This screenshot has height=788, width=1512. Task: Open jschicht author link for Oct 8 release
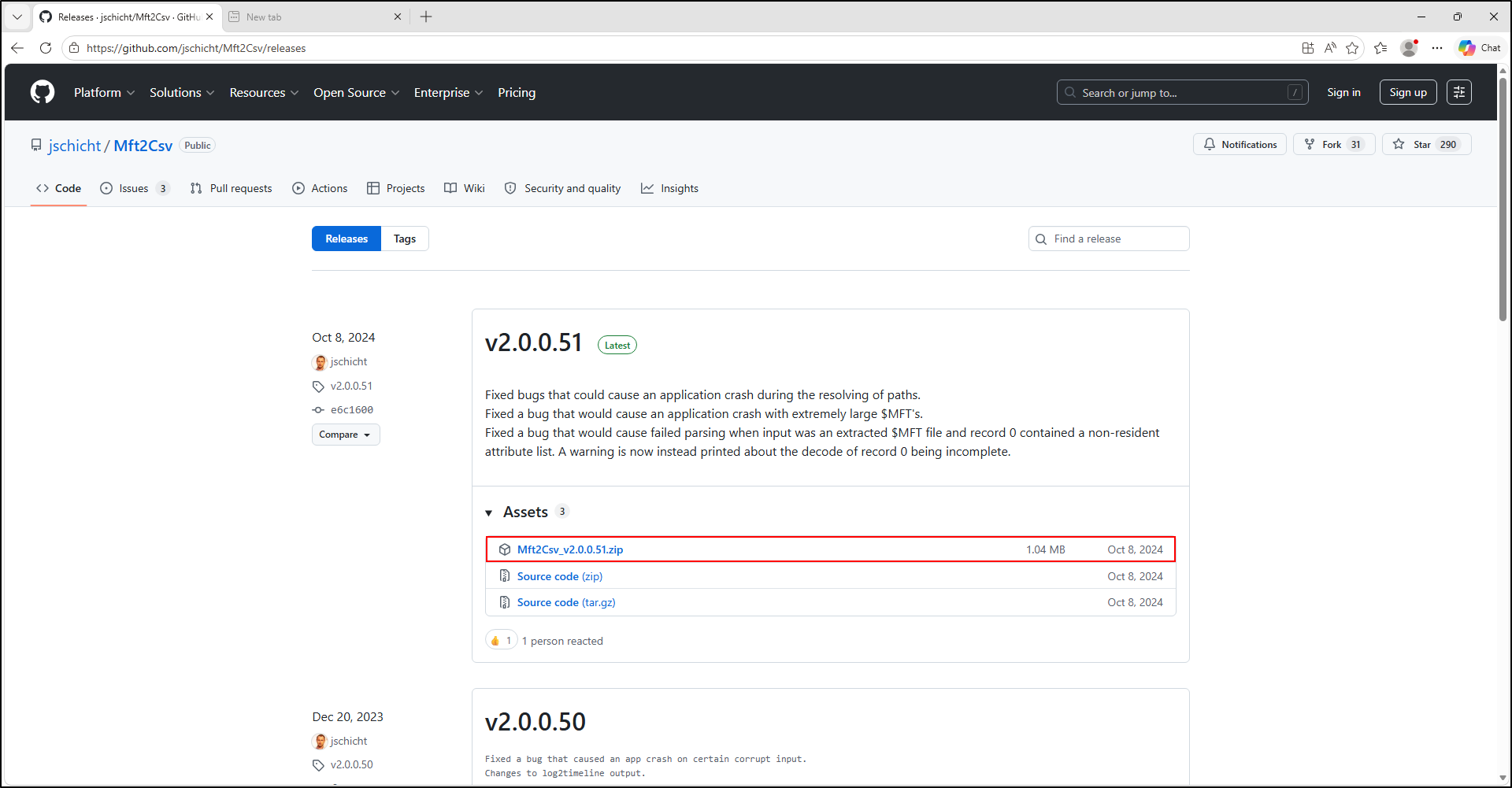tap(349, 362)
